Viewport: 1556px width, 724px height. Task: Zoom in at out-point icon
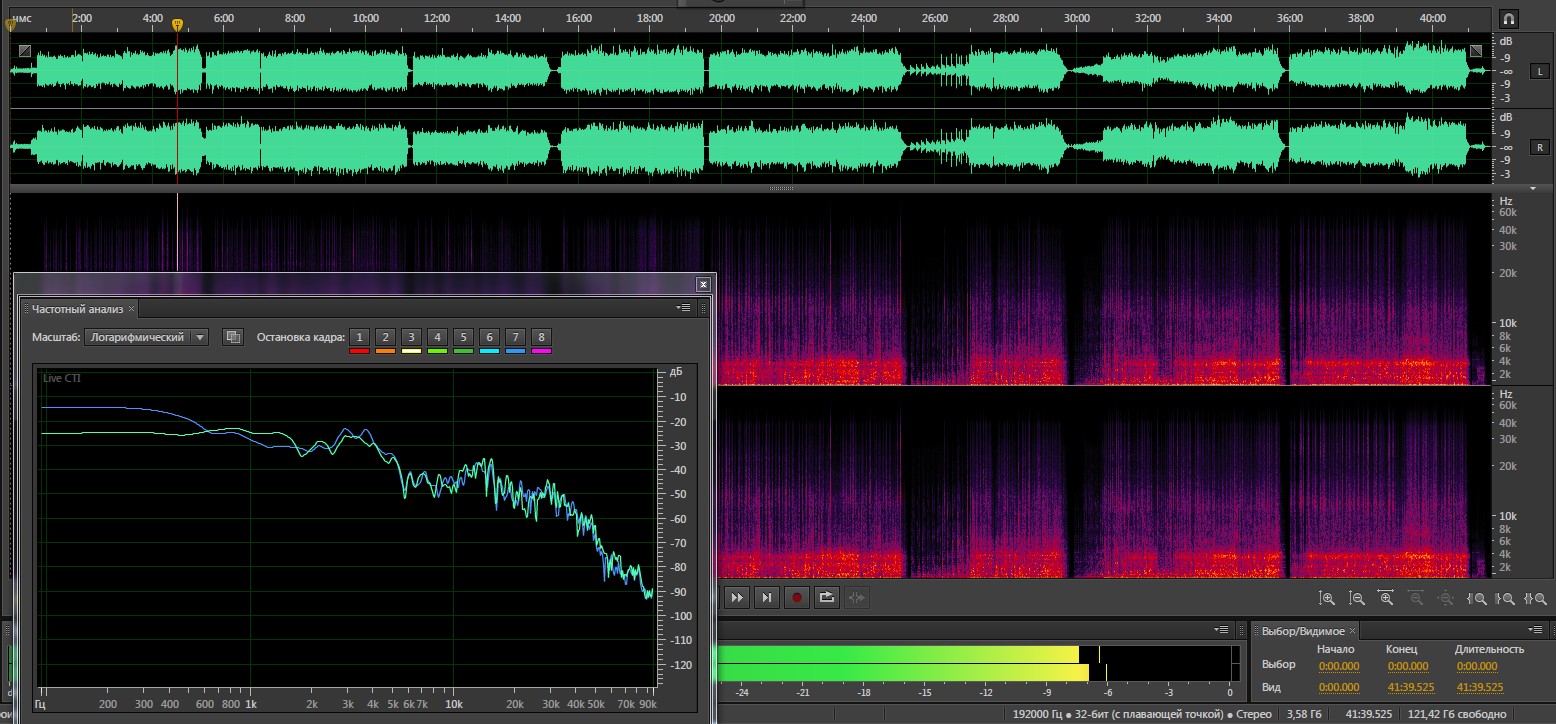coord(1505,598)
